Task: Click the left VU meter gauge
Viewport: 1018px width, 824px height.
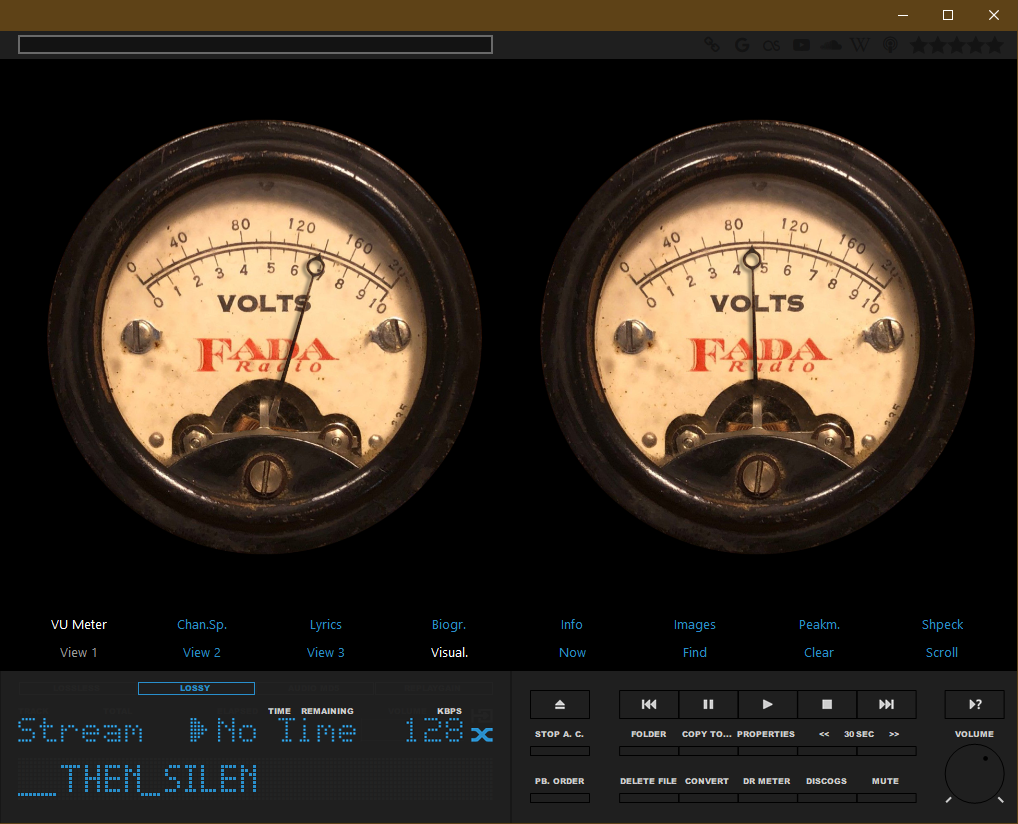Action: pos(265,336)
